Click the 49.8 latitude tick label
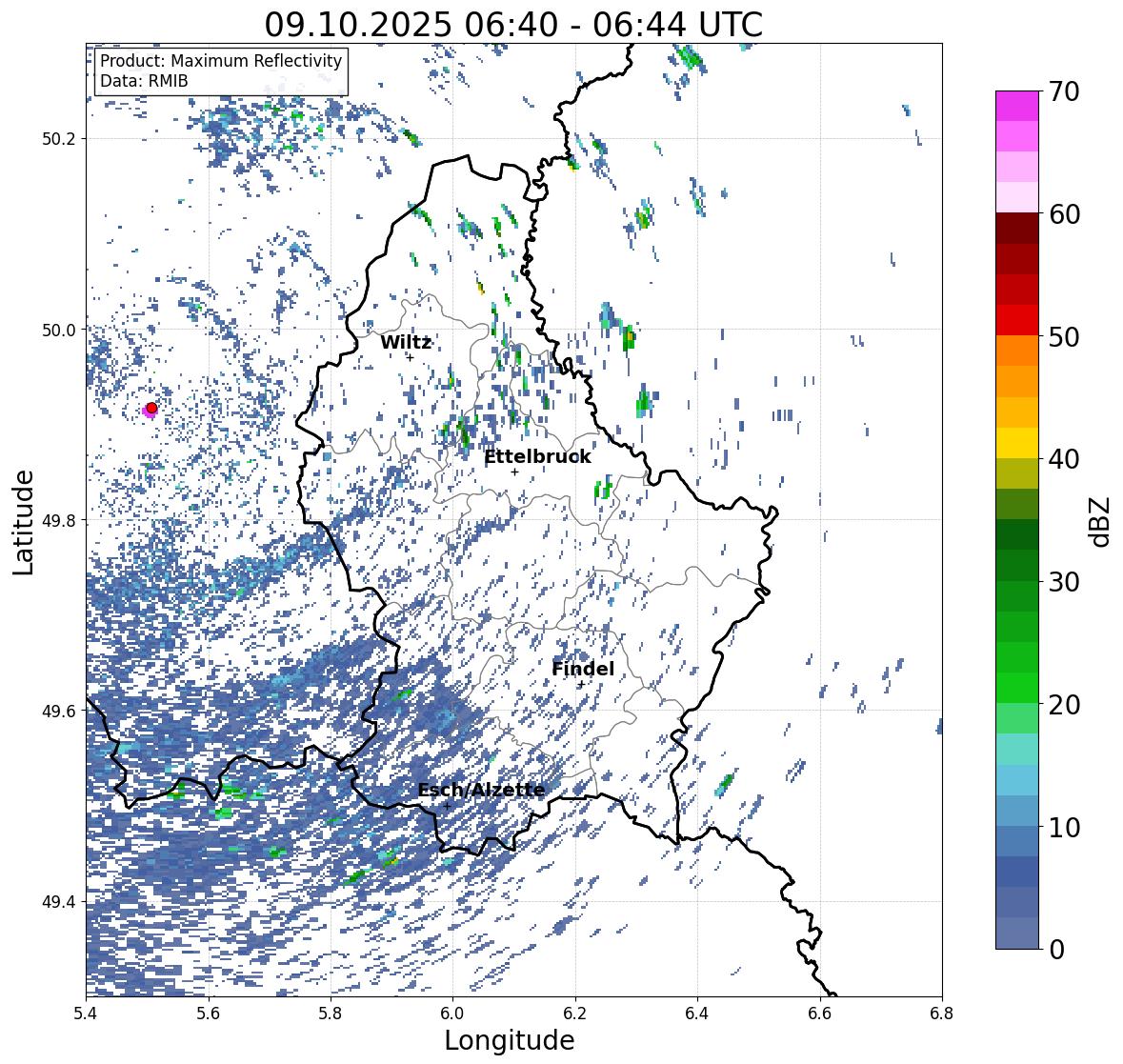The image size is (1123, 1064). point(59,520)
